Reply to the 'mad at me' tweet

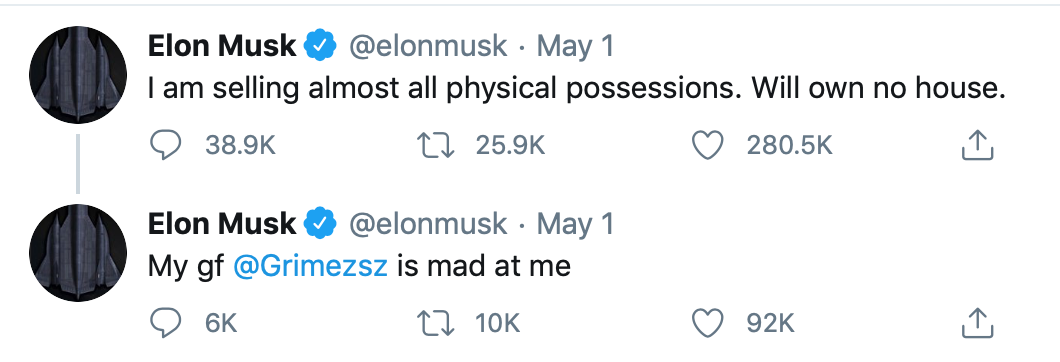coord(165,323)
